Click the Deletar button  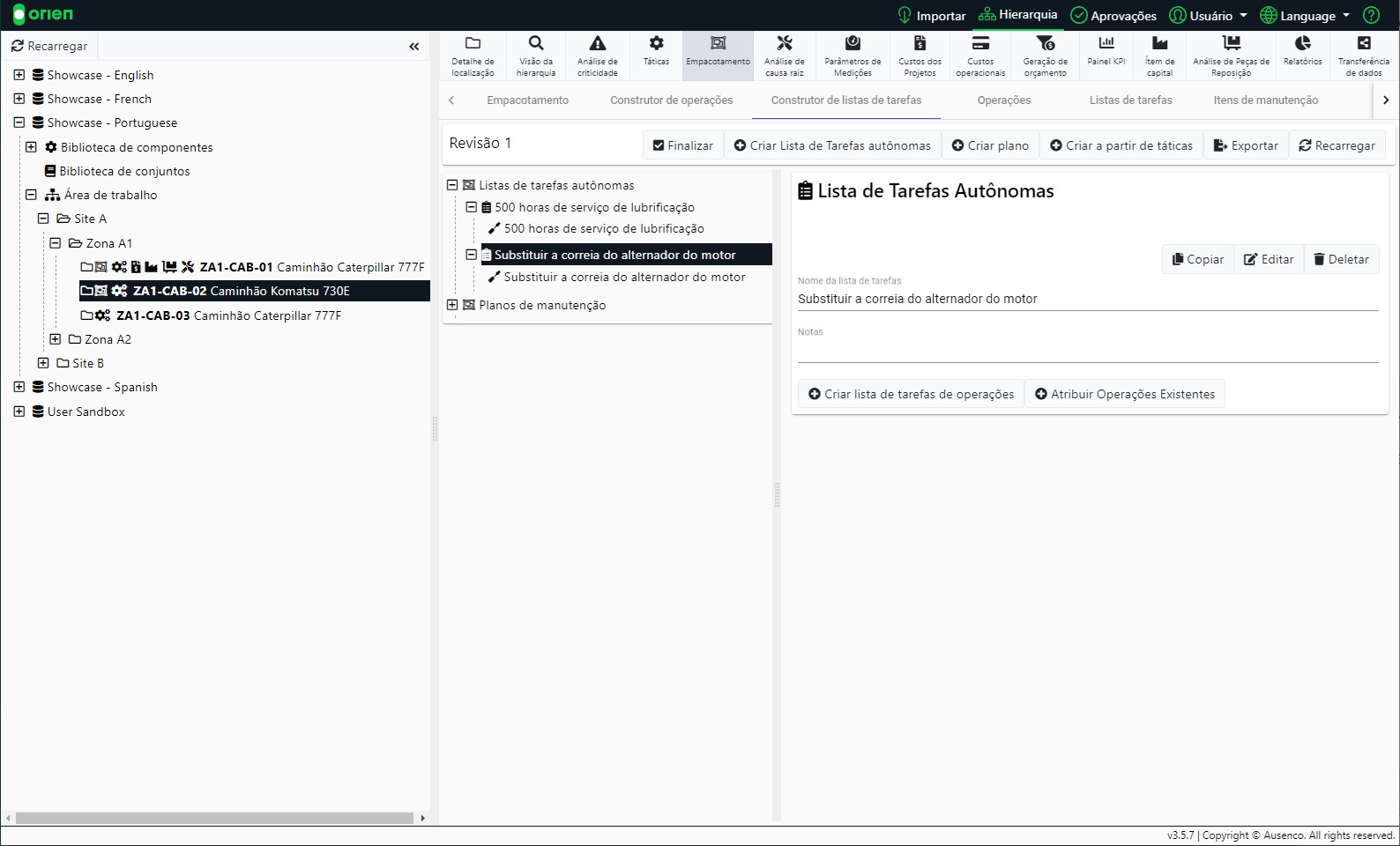1341,259
